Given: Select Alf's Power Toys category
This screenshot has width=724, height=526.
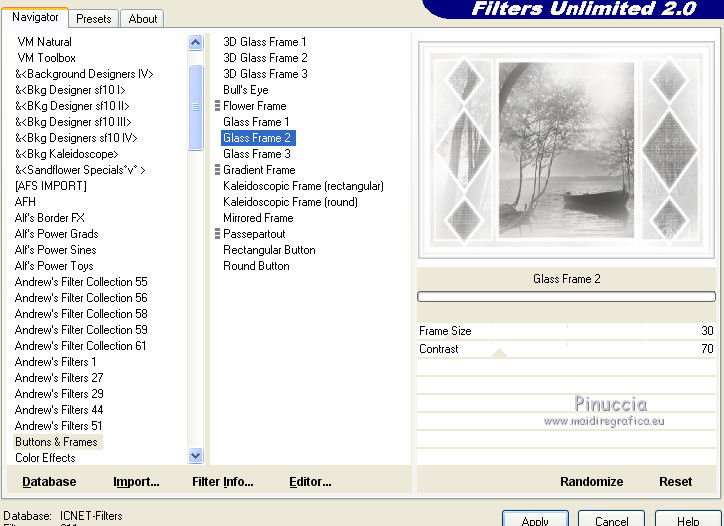Looking at the screenshot, I should [54, 266].
